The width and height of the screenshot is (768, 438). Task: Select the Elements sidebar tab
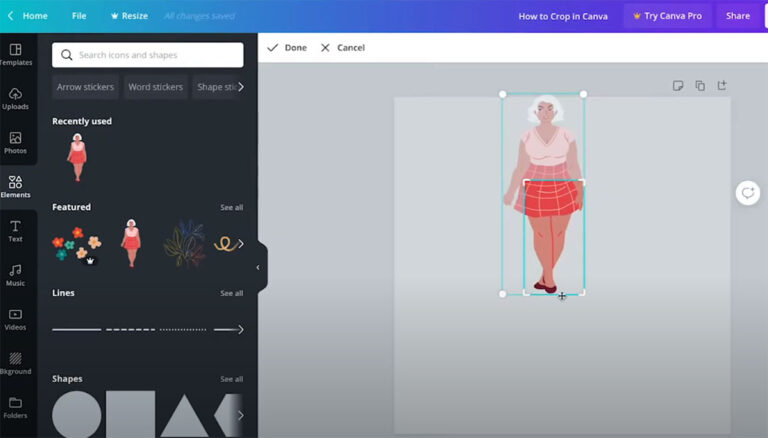16,187
